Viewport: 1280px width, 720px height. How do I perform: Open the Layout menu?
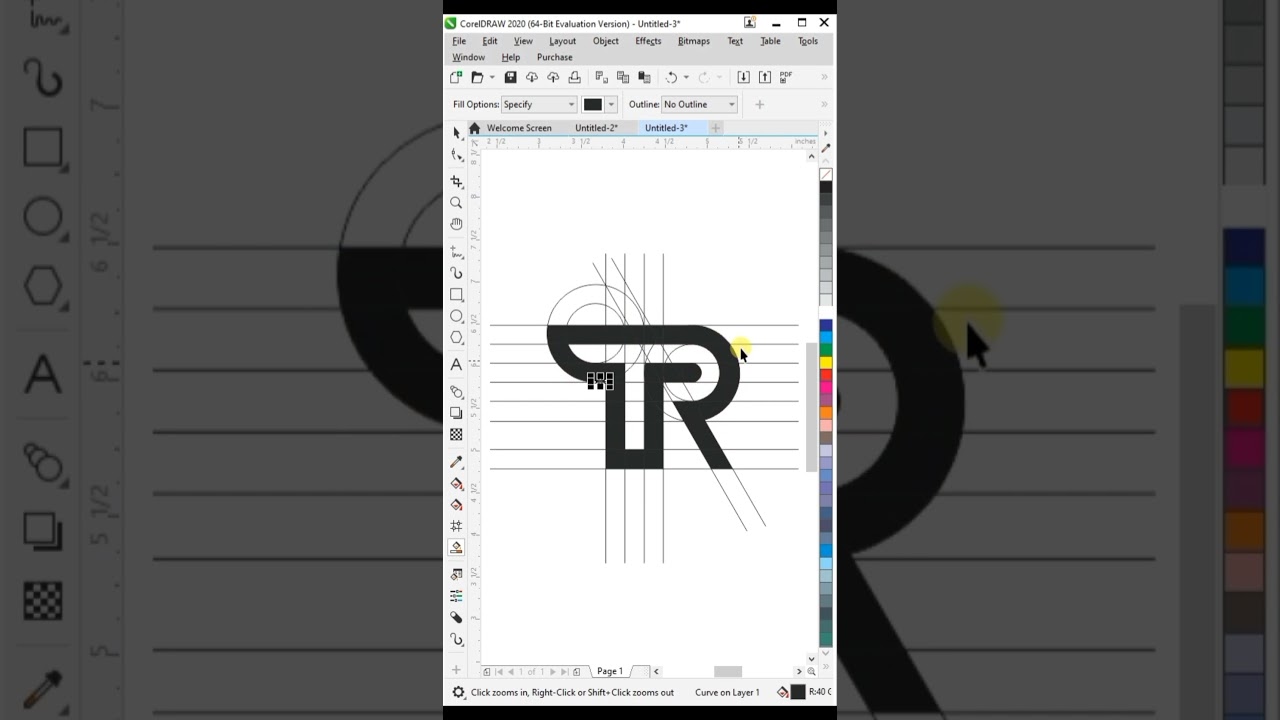pyautogui.click(x=562, y=41)
